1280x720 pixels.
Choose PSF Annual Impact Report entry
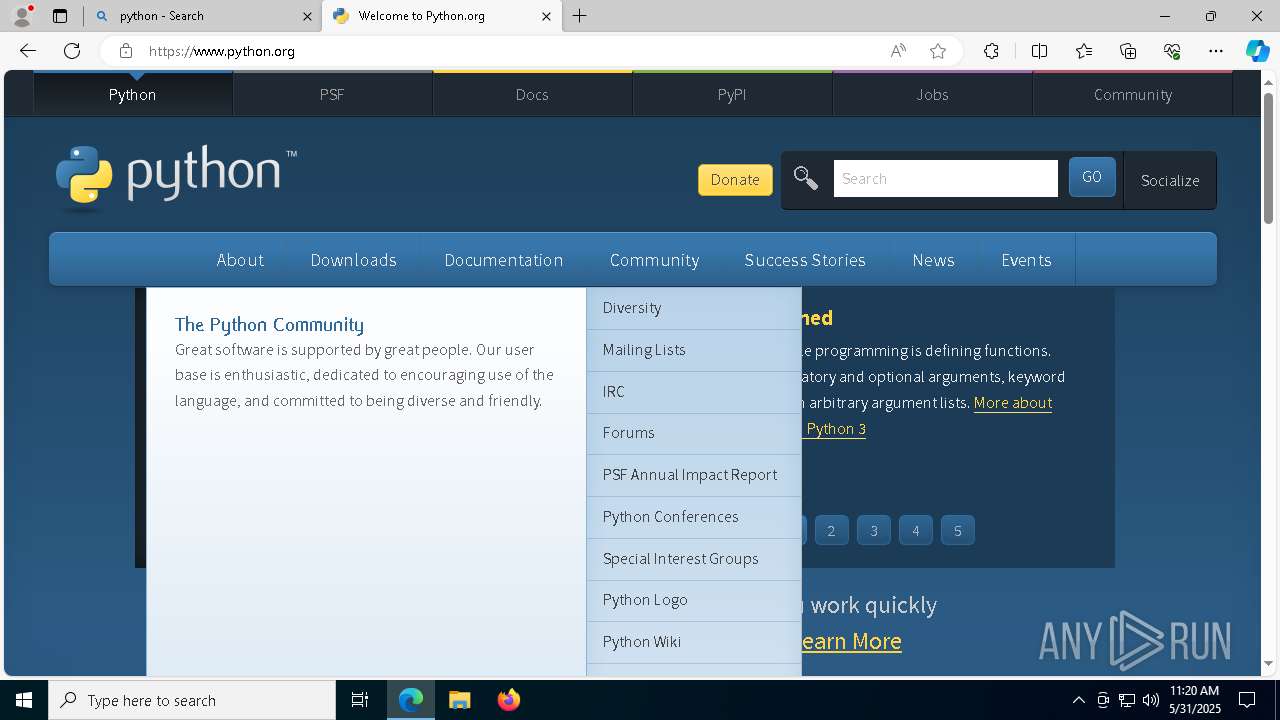pos(694,475)
